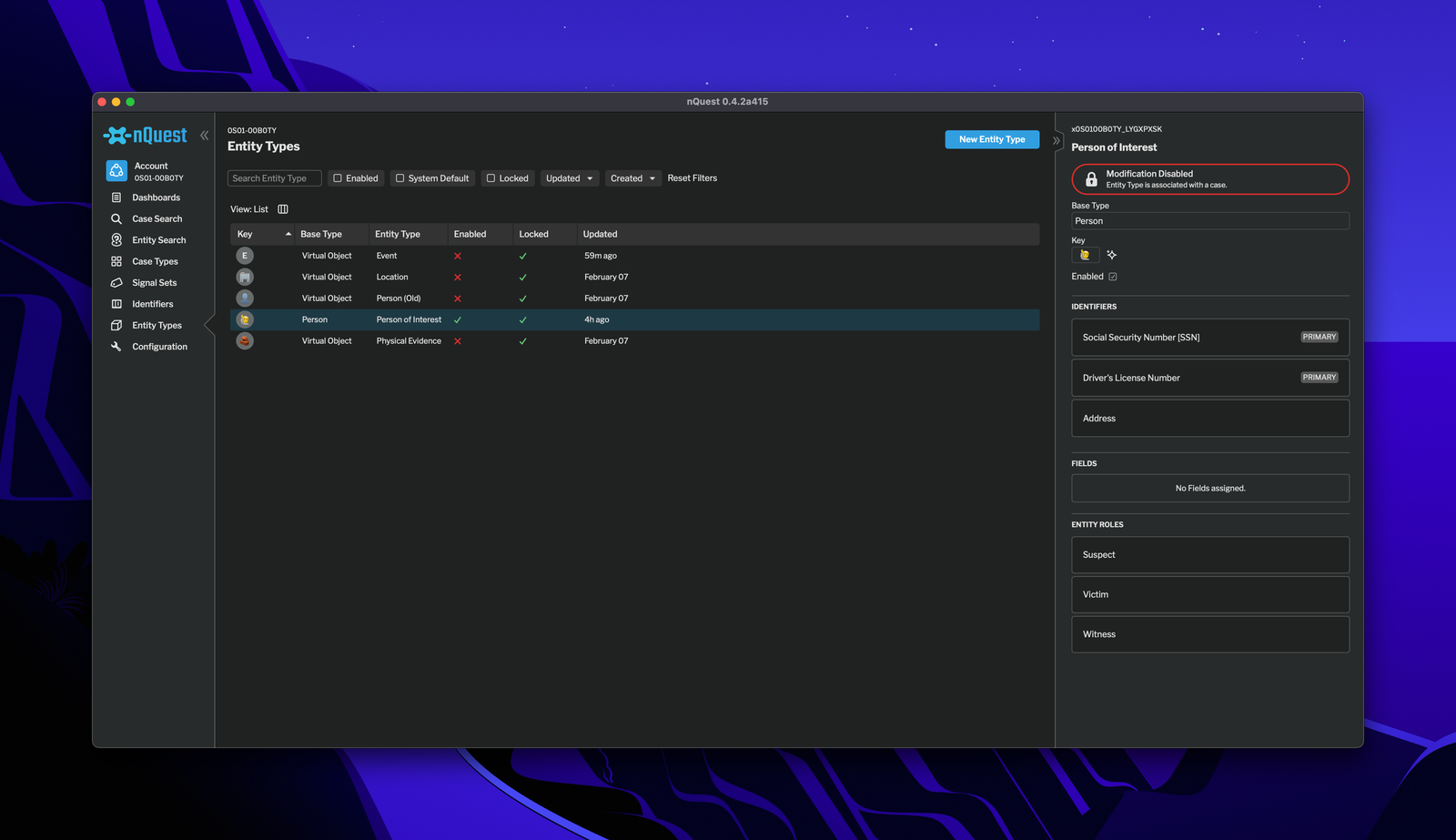Click the Locked checkmark in Physical Evidence row
This screenshot has height=840, width=1456.
click(x=523, y=341)
